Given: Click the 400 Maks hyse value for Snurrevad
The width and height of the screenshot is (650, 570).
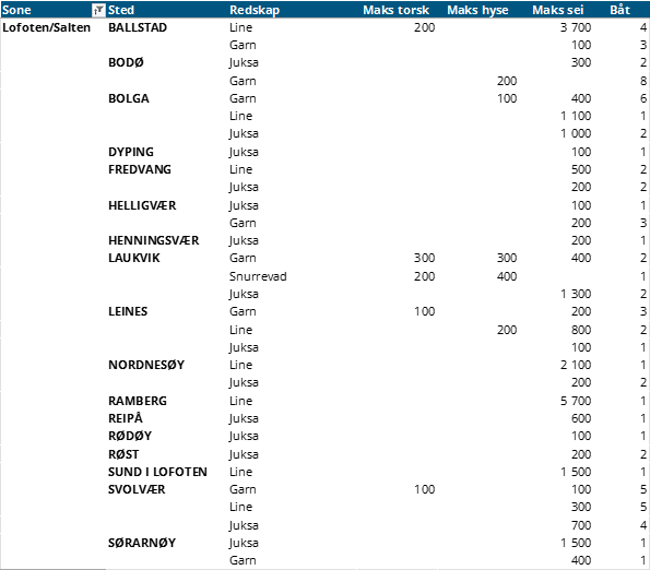Looking at the screenshot, I should click(507, 277).
